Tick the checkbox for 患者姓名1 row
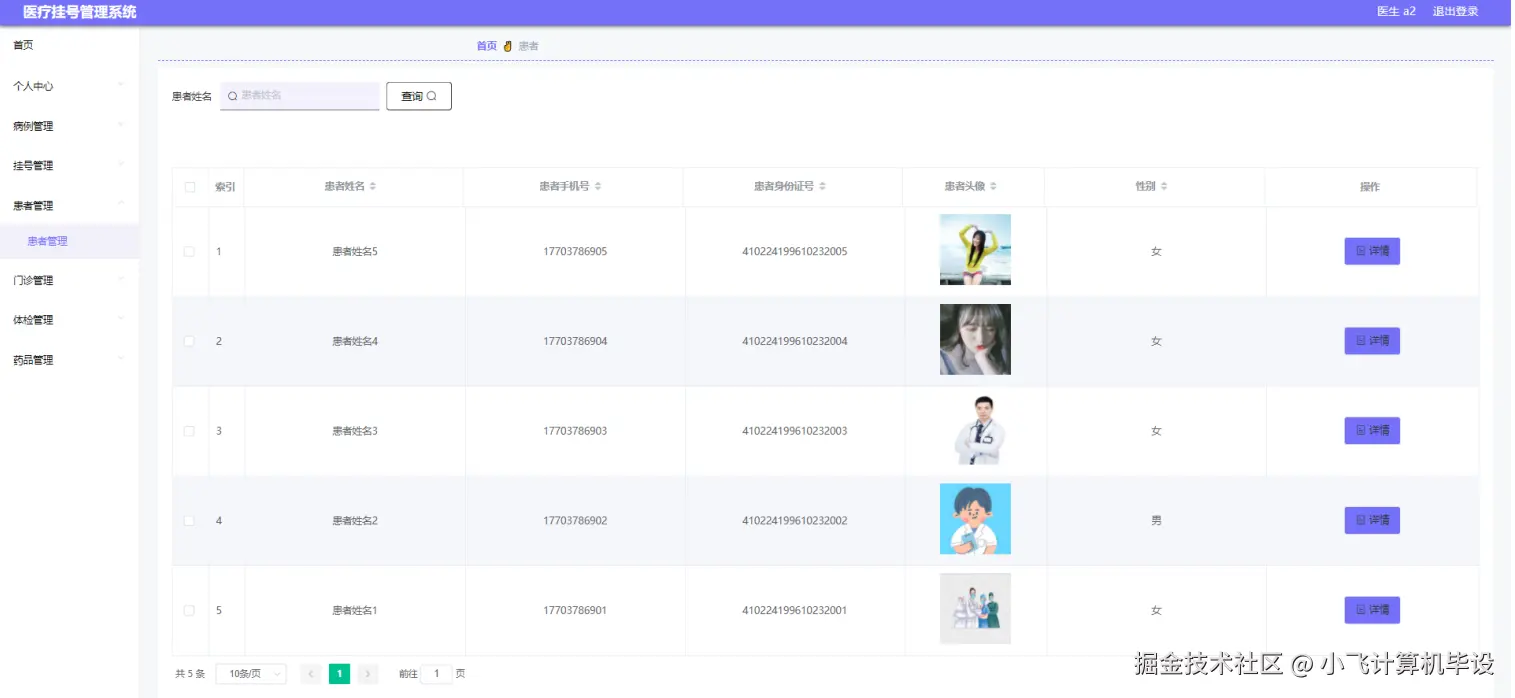Image resolution: width=1515 pixels, height=698 pixels. (x=189, y=610)
